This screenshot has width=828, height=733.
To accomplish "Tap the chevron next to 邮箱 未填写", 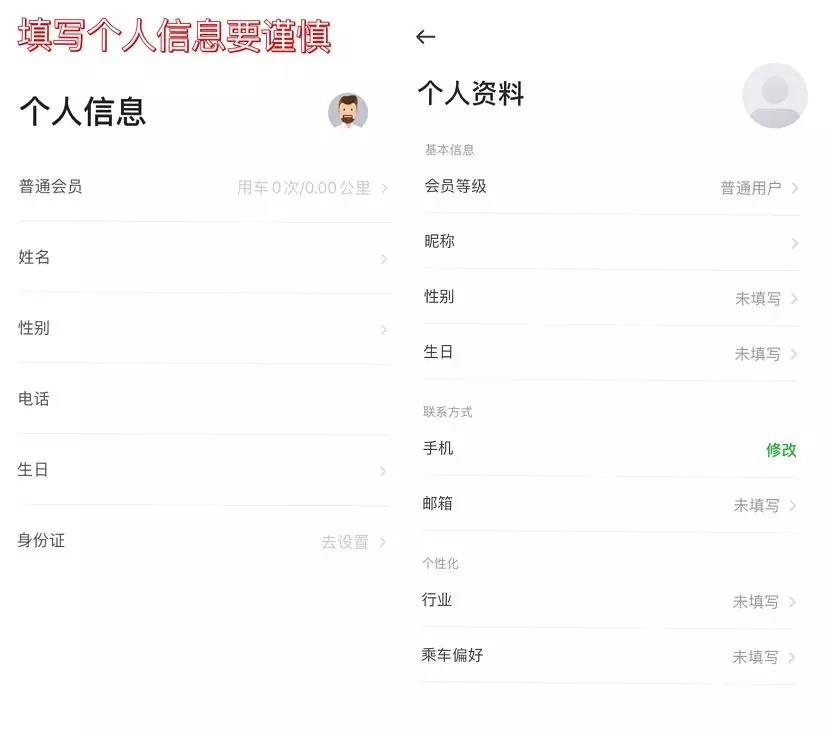I will pyautogui.click(x=793, y=506).
